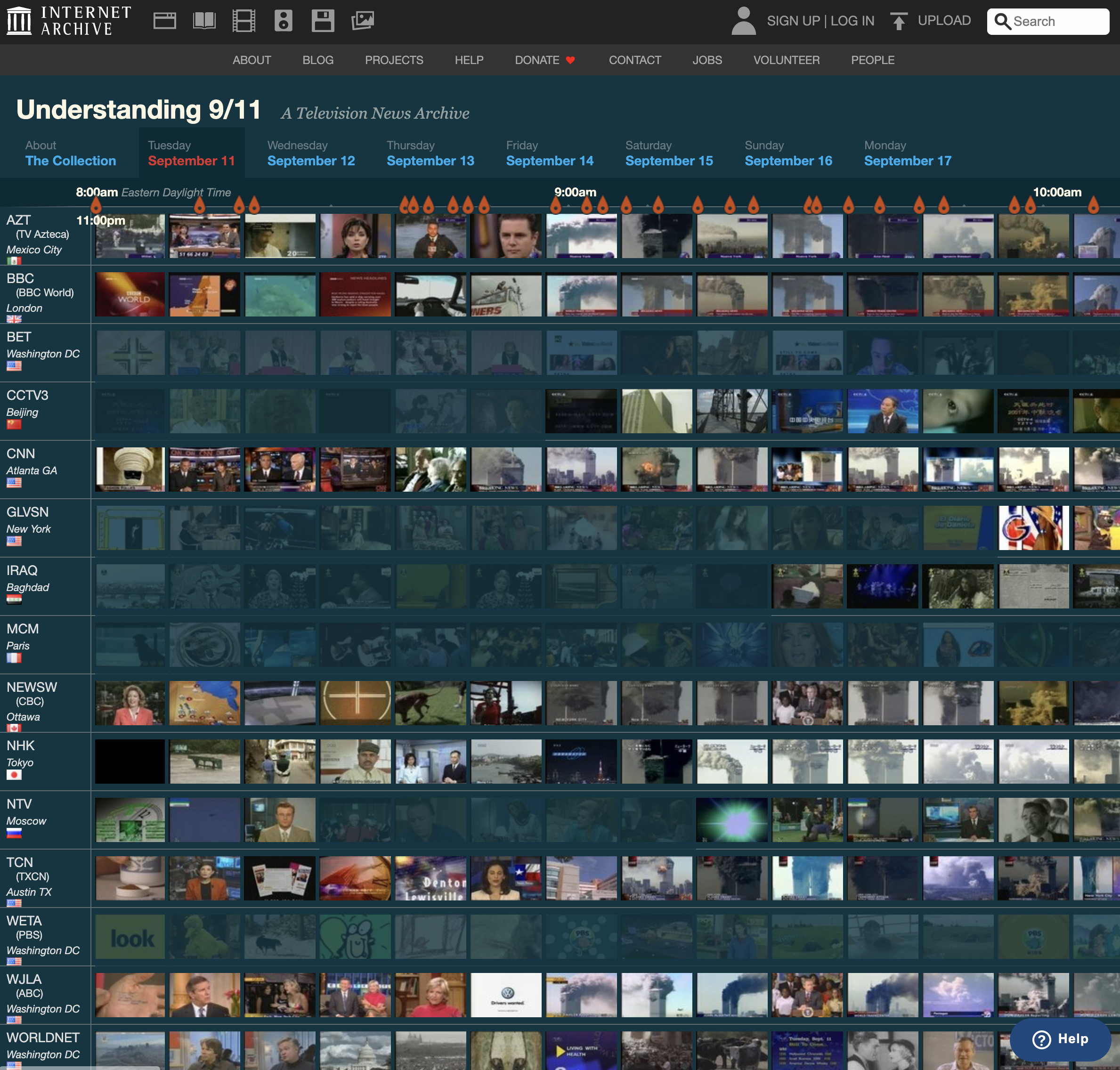1120x1070 pixels.
Task: Open the HELP menu link
Action: pyautogui.click(x=469, y=60)
